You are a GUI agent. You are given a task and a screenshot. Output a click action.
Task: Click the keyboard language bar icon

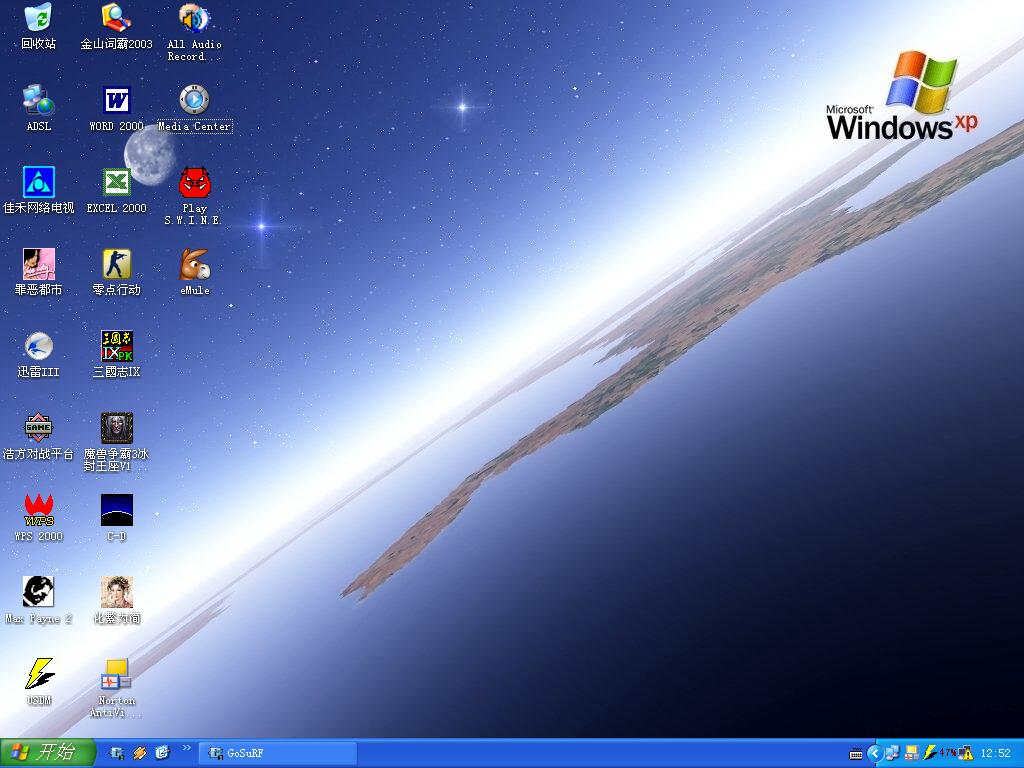[x=856, y=754]
